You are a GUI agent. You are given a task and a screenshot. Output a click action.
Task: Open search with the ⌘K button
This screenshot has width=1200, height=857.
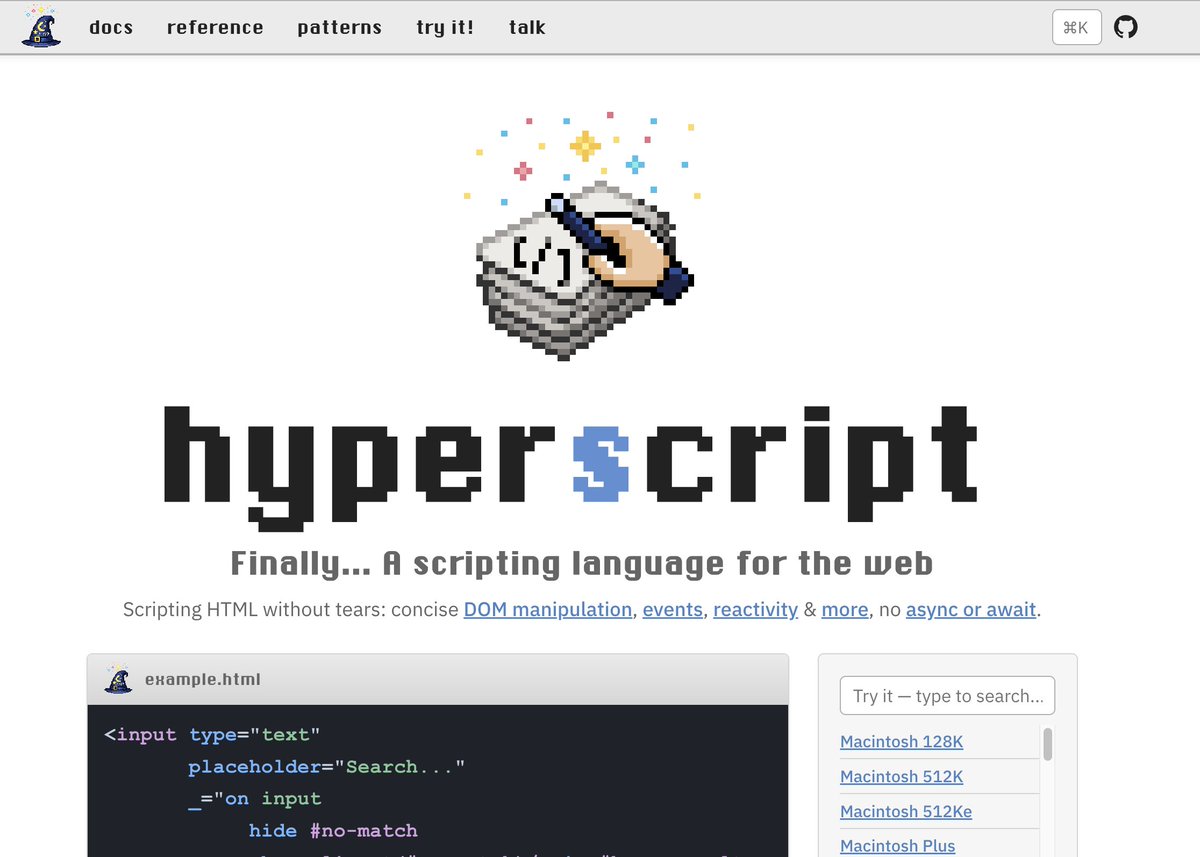pyautogui.click(x=1077, y=27)
